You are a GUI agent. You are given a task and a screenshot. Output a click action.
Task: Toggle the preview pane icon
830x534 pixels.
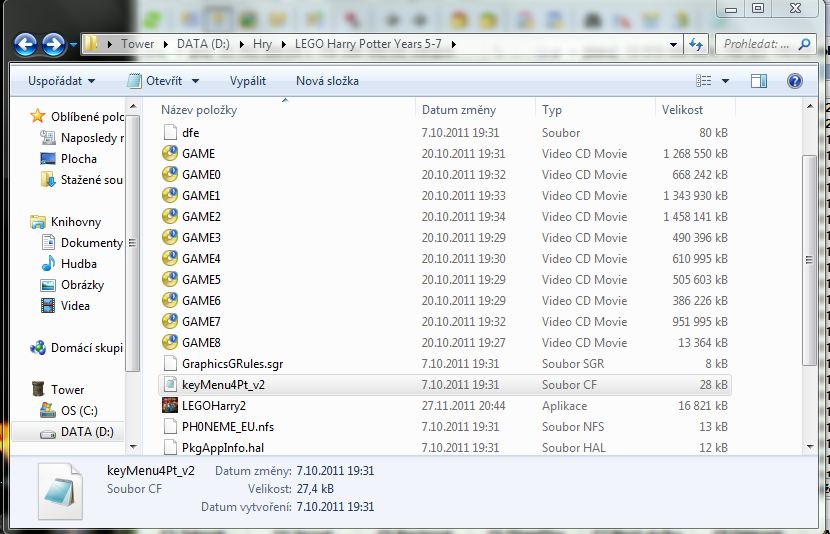point(759,81)
